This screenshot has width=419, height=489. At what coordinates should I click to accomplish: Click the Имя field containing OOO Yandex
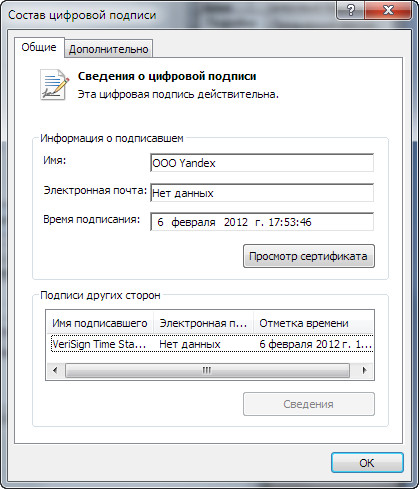pyautogui.click(x=262, y=163)
